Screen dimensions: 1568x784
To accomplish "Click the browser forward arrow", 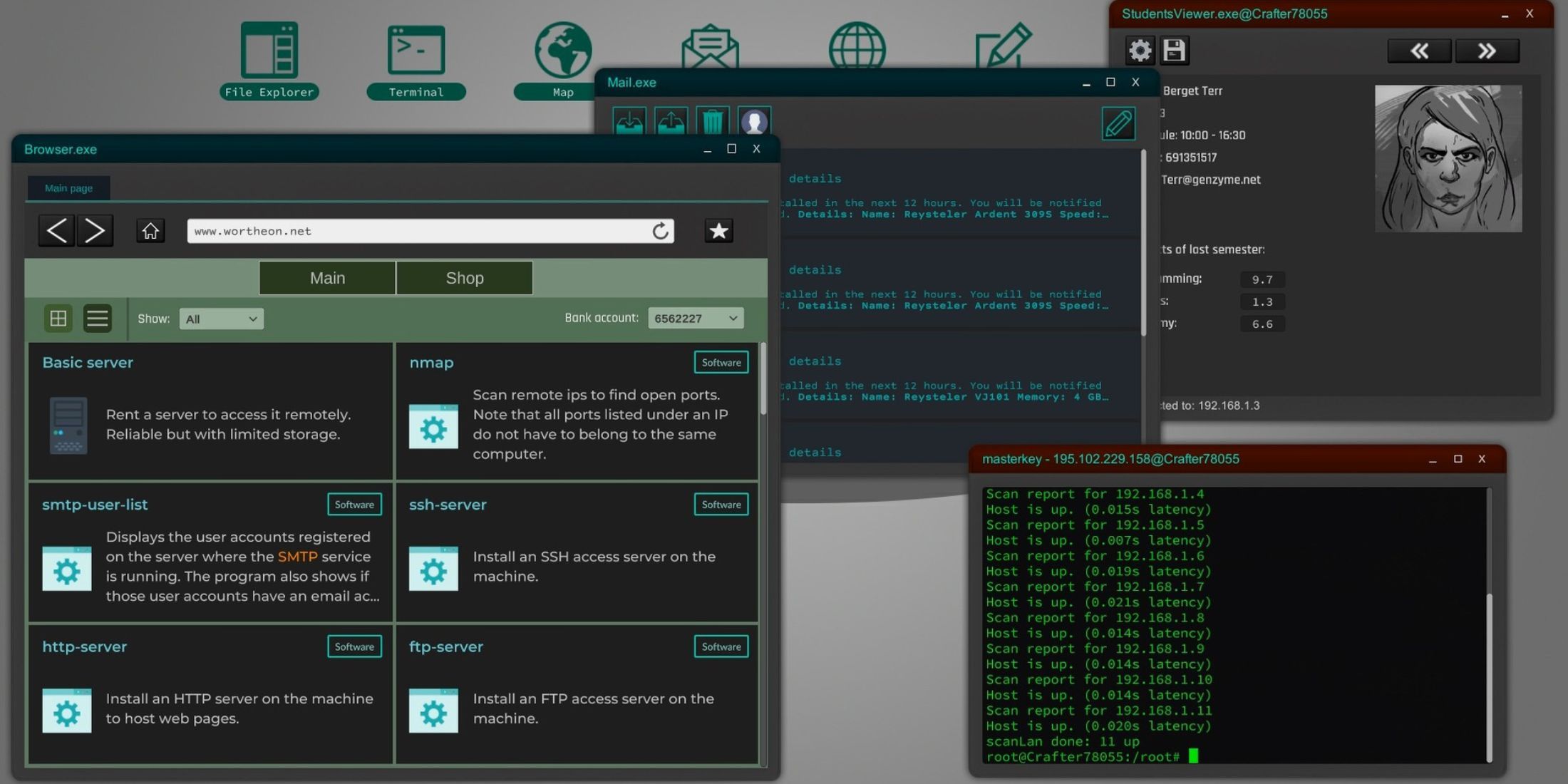I will pos(95,231).
